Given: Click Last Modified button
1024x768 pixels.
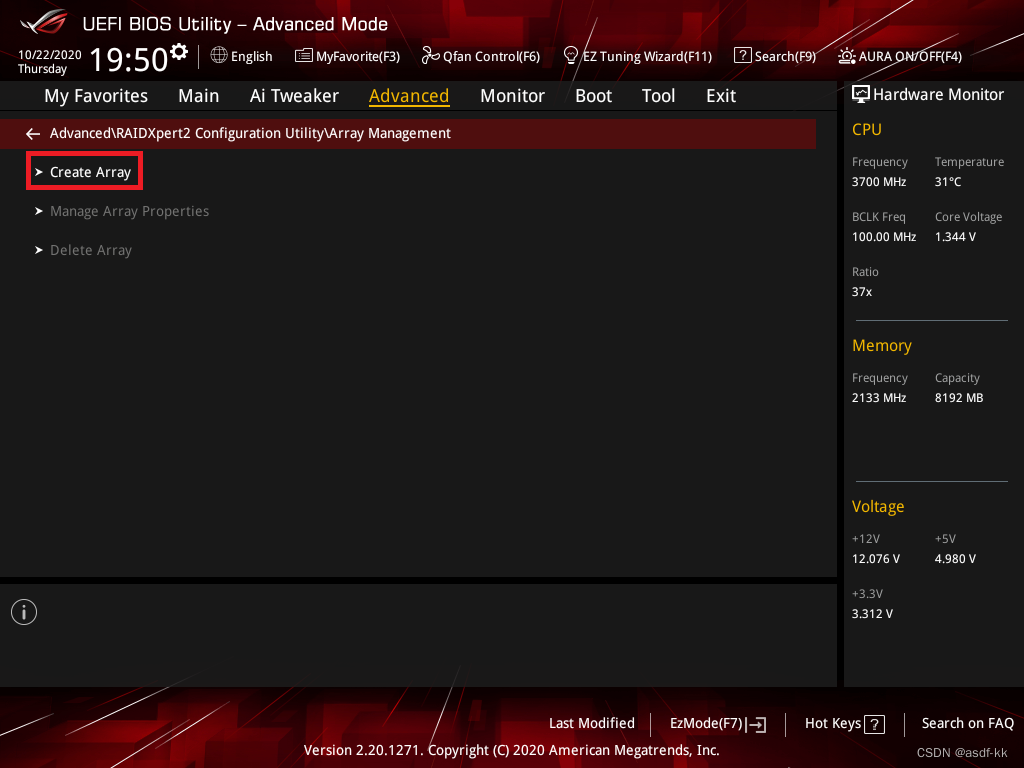Looking at the screenshot, I should tap(592, 724).
